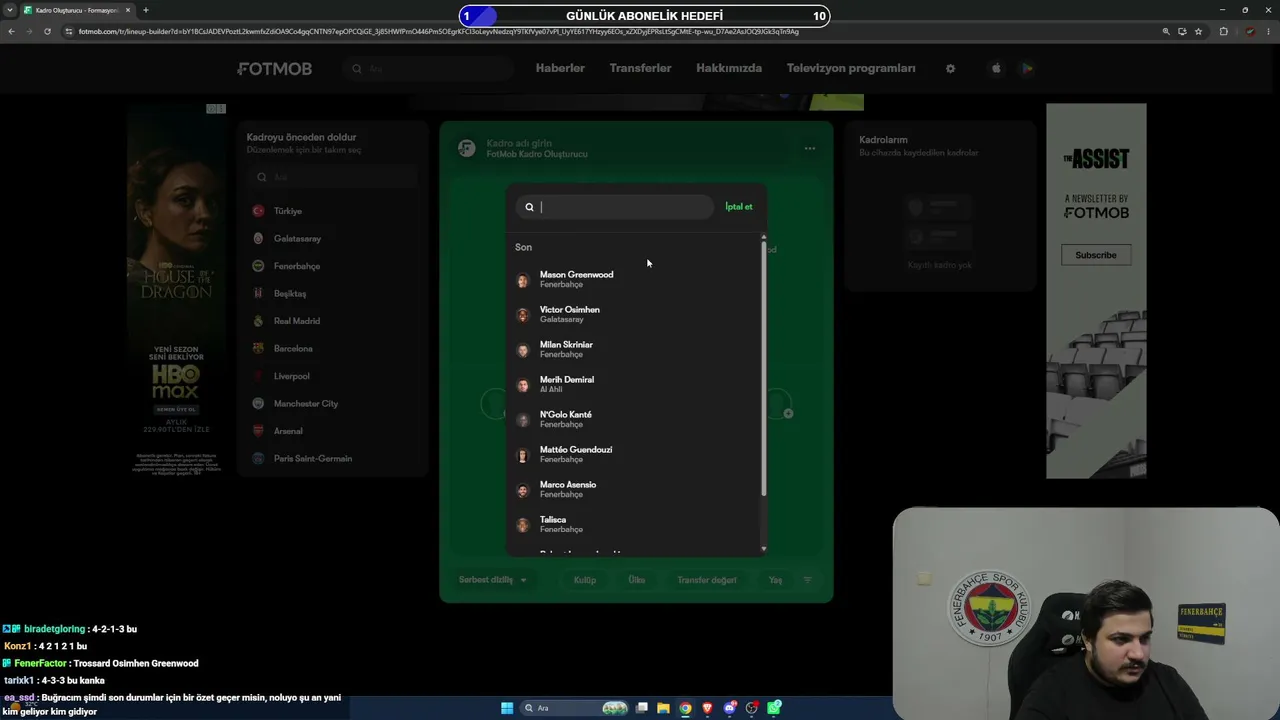Prefill squad with Liverpool
Image resolution: width=1280 pixels, height=720 pixels.
(x=332, y=376)
